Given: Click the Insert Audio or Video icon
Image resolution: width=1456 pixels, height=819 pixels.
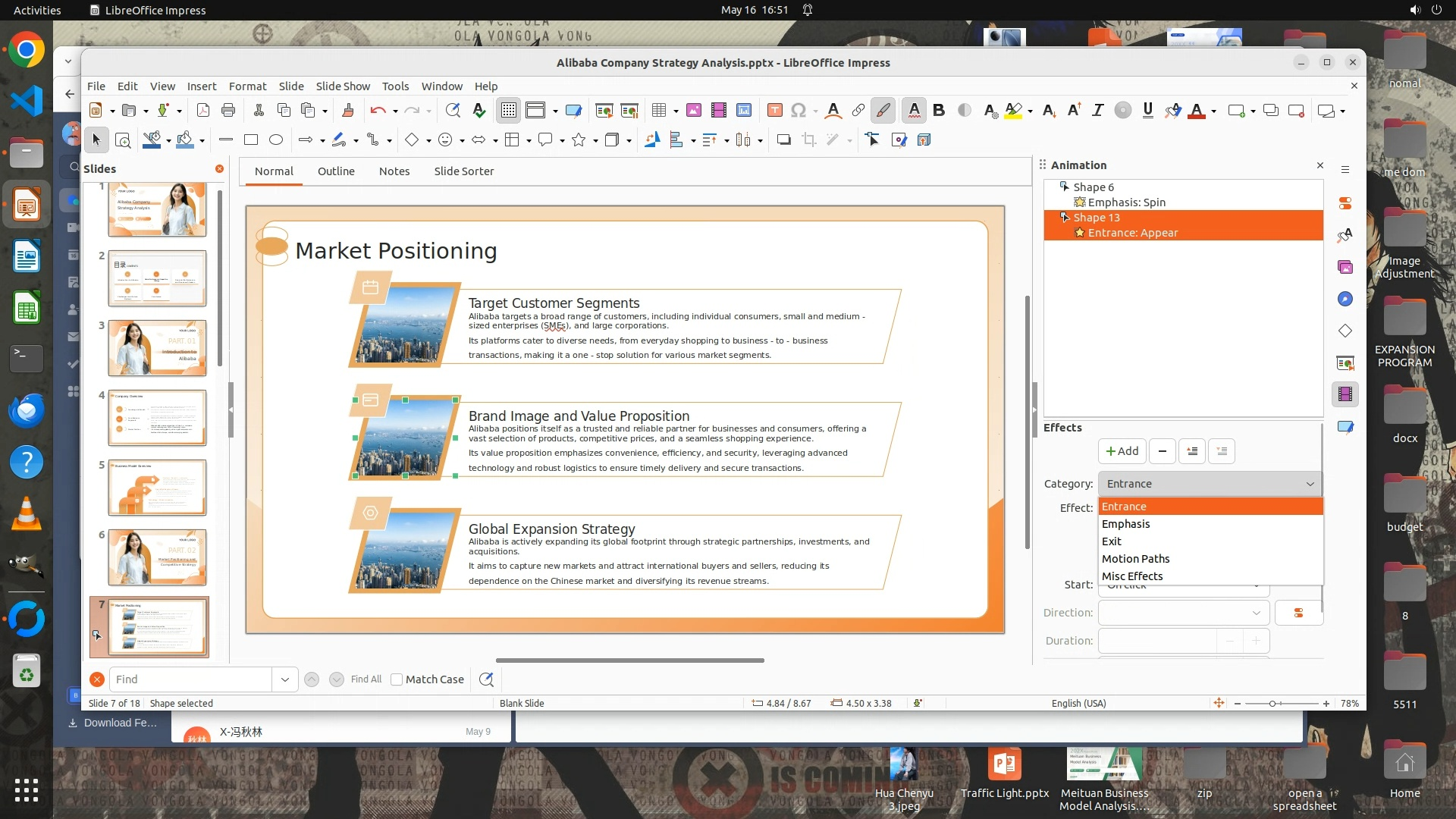Looking at the screenshot, I should point(718,111).
